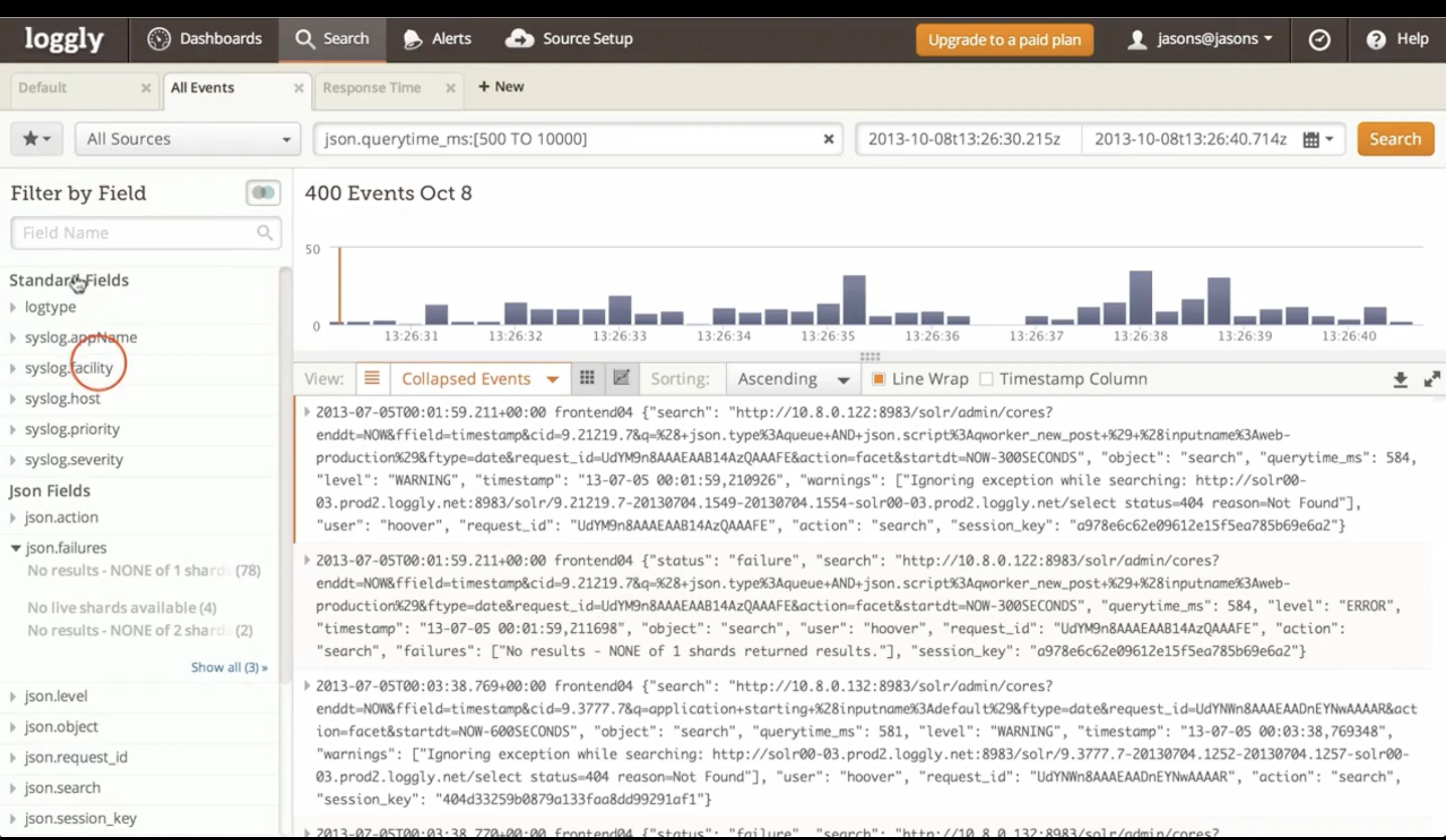The height and width of the screenshot is (840, 1446).
Task: Click the Show all (3) link
Action: point(228,667)
